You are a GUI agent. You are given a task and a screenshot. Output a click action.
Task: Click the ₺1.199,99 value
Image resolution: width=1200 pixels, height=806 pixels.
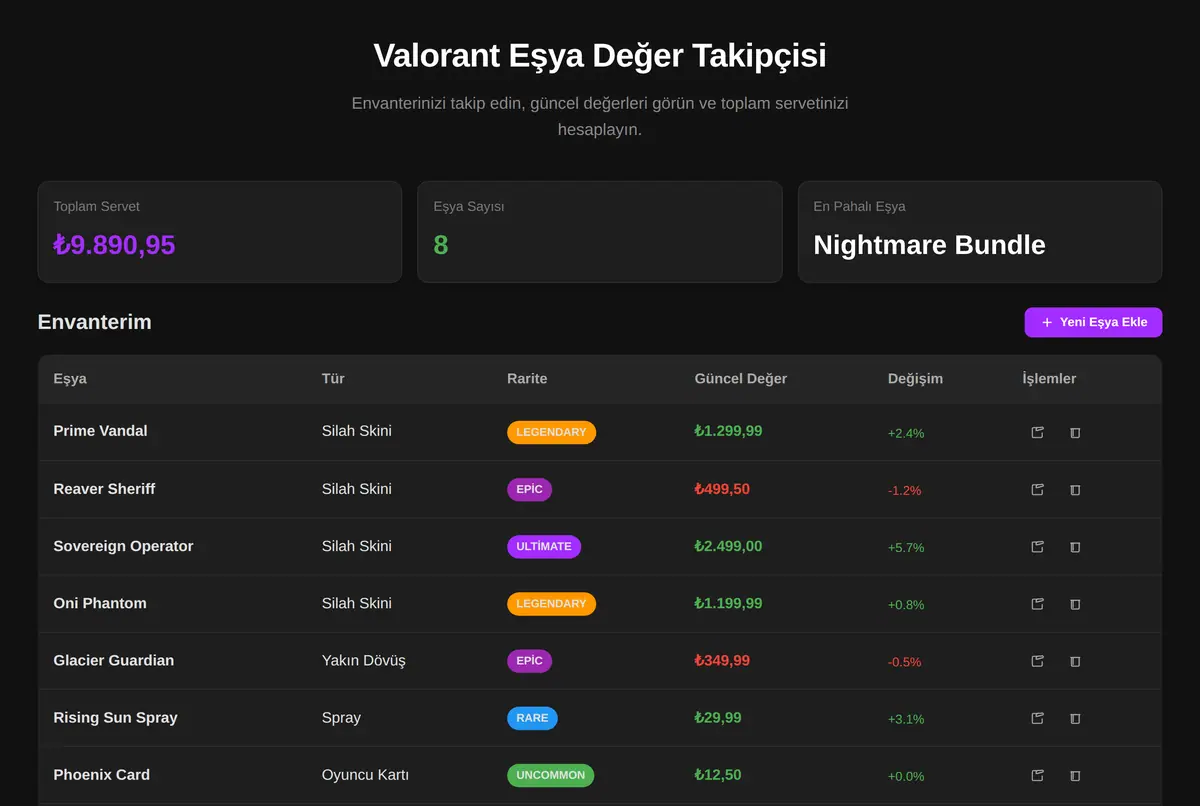click(728, 603)
